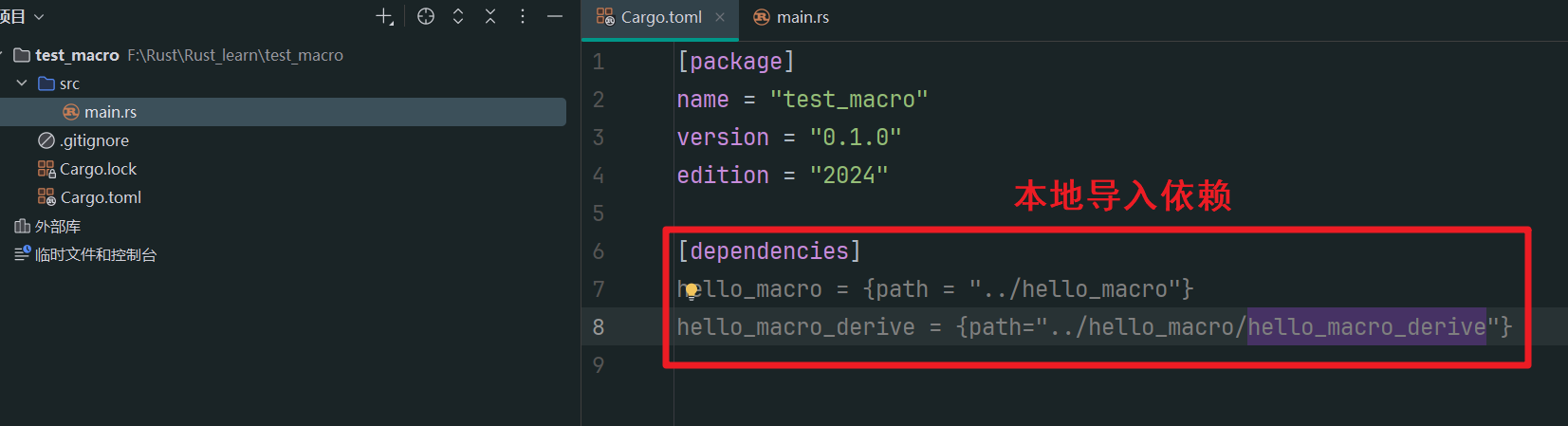
Task: Open Cargo.lock in the project tree
Action: point(98,169)
